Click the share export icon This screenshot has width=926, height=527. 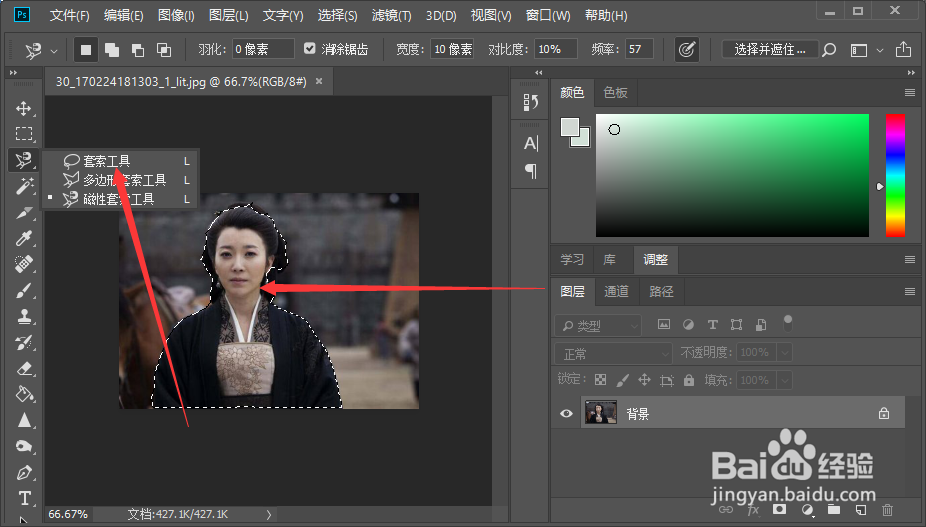[x=903, y=50]
